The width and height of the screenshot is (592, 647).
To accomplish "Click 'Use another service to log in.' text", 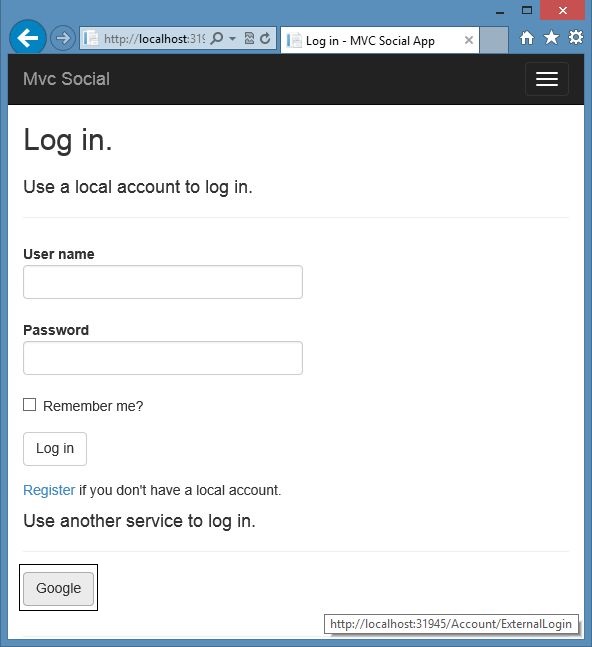I will (x=139, y=521).
